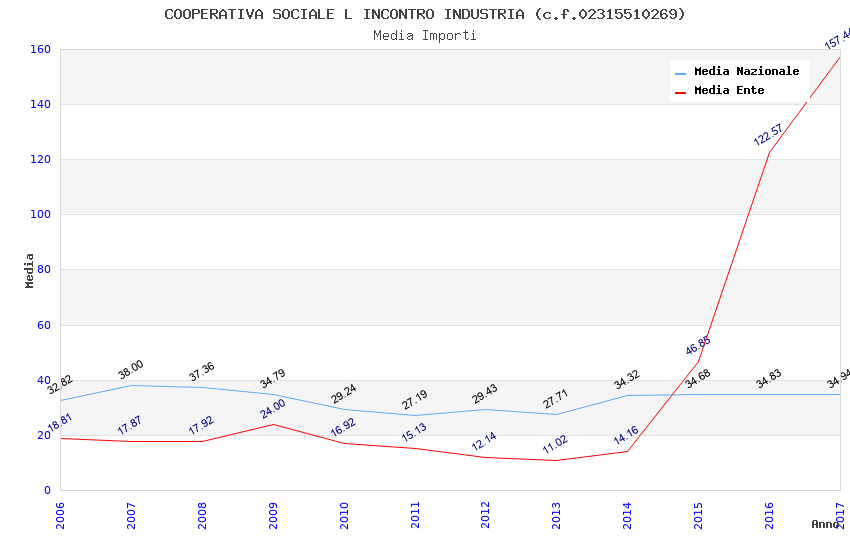The image size is (850, 550).
Task: Select the 14.16 ente value label
Action: 626,435
